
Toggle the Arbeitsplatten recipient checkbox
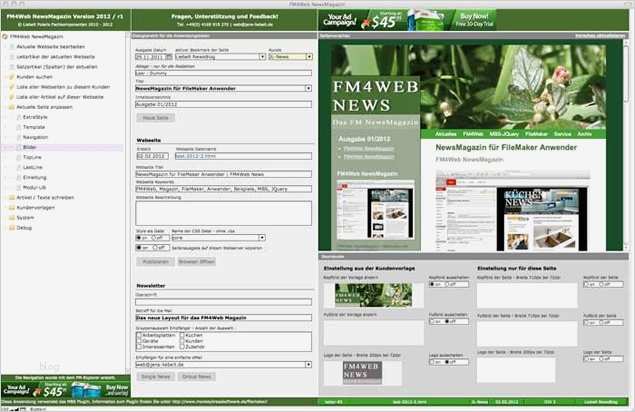(x=139, y=335)
